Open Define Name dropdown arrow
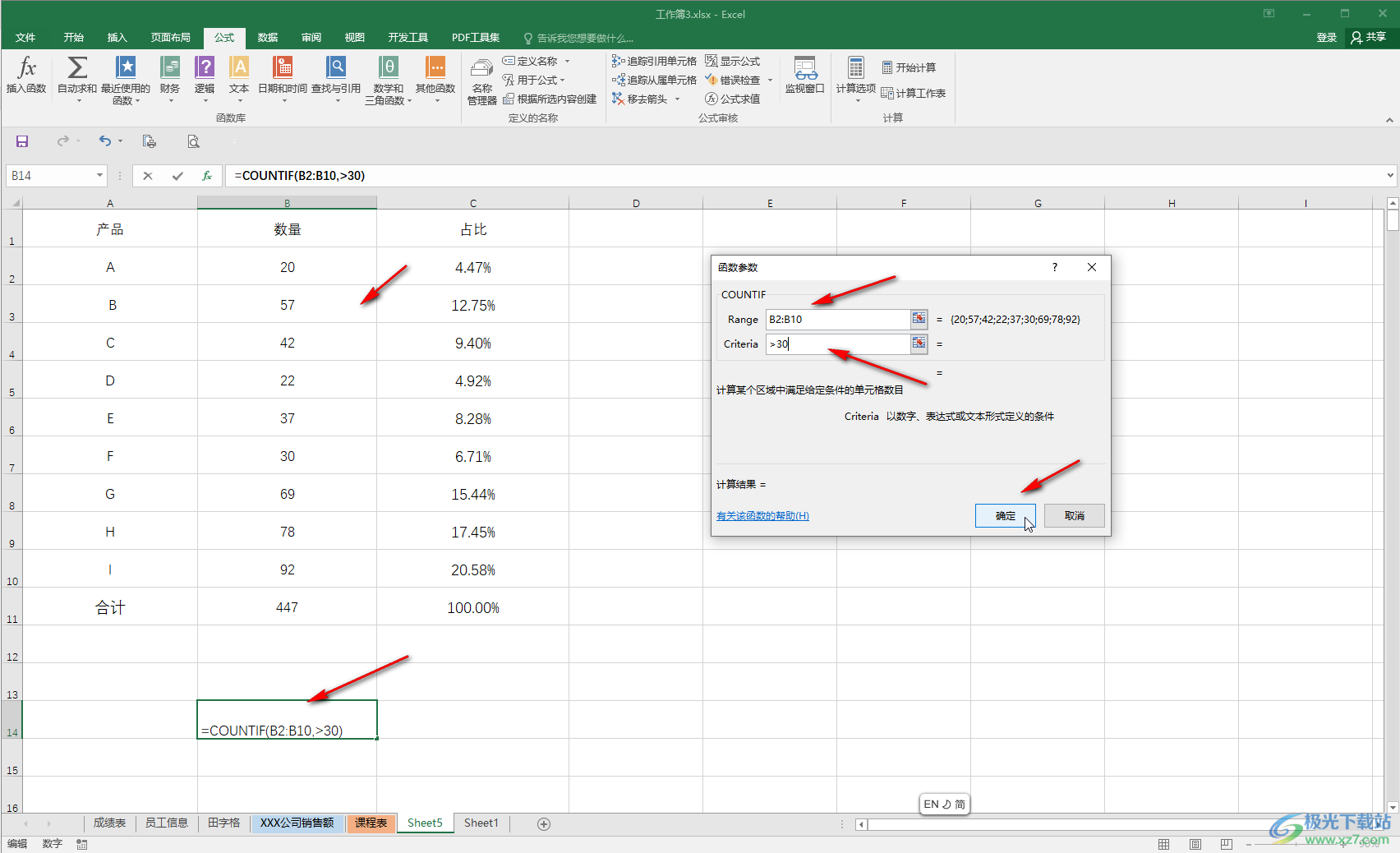The image size is (1400, 853). [567, 61]
